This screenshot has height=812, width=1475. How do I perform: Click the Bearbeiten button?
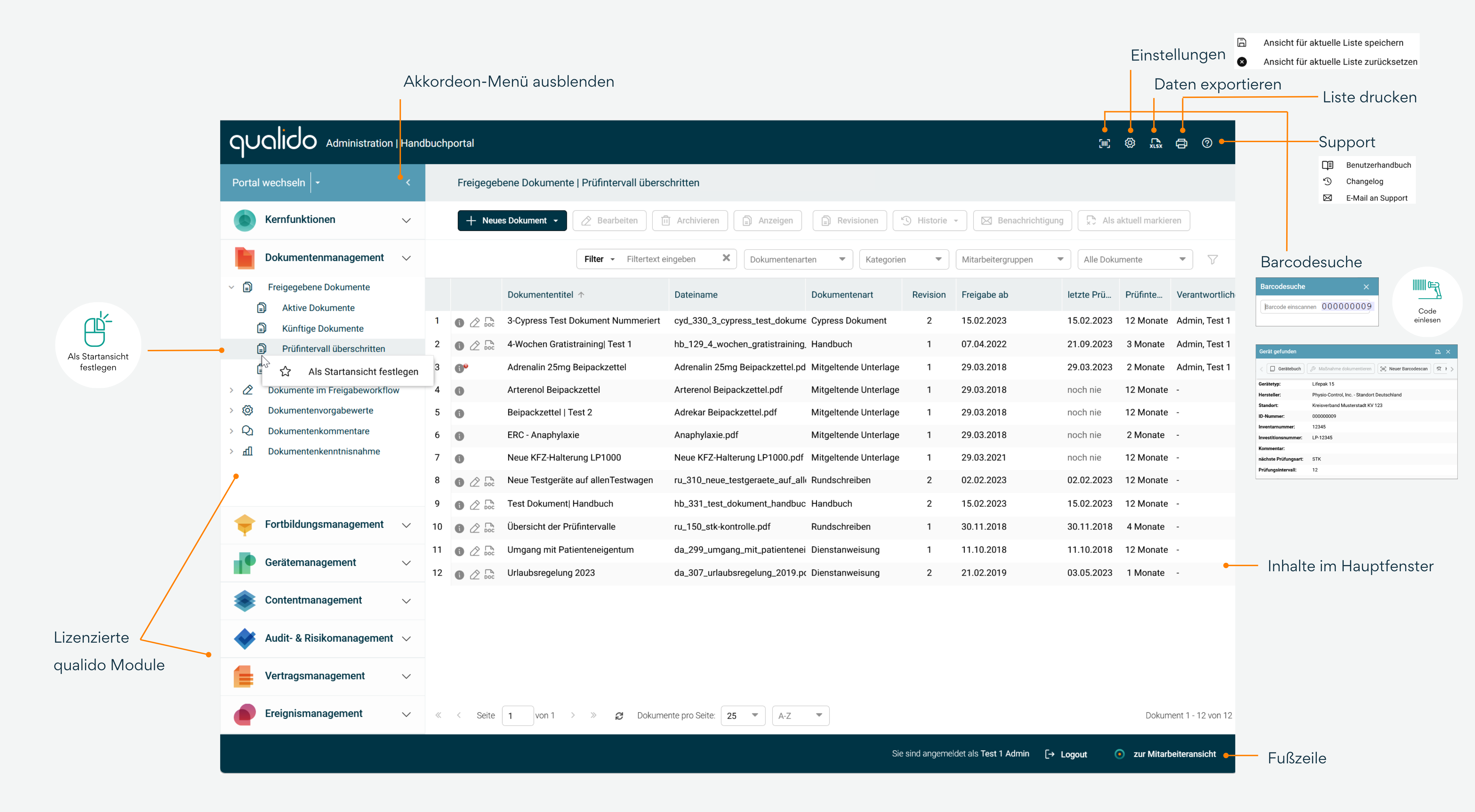point(609,221)
